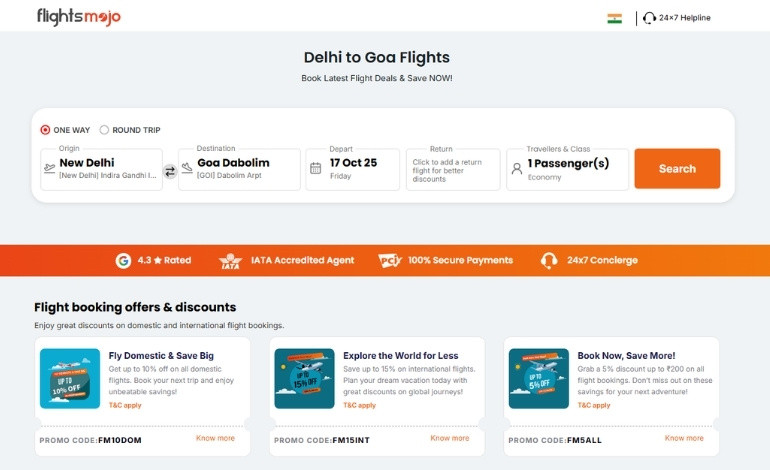Click the swap origin and destination icon

coord(170,171)
